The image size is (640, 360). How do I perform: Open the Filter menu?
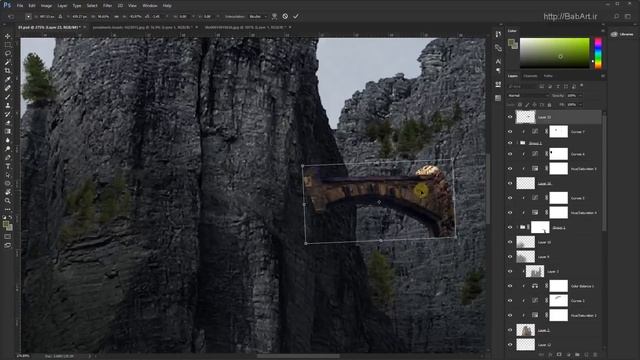click(x=107, y=6)
